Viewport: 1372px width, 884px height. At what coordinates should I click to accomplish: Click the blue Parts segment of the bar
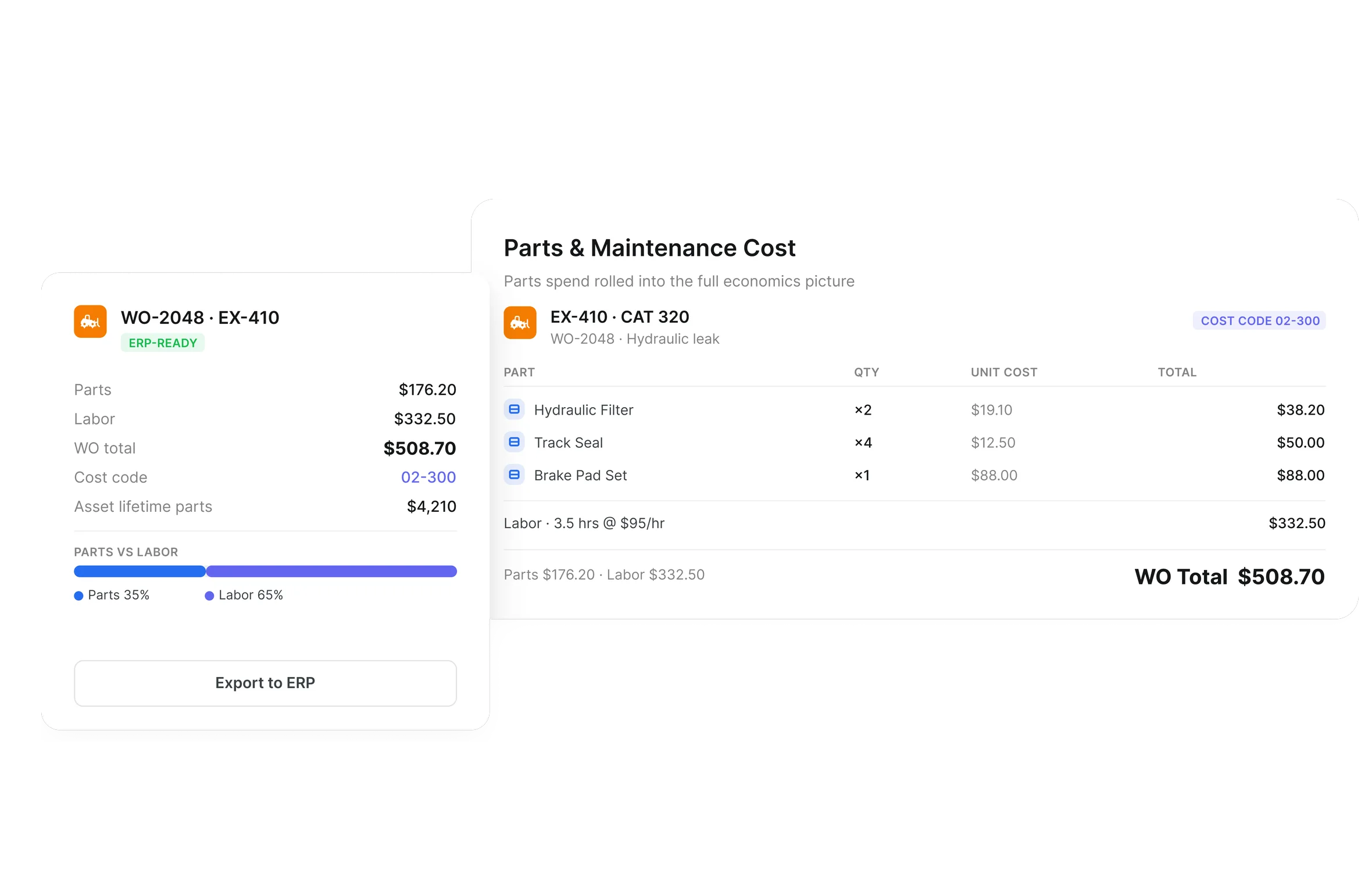pyautogui.click(x=140, y=571)
